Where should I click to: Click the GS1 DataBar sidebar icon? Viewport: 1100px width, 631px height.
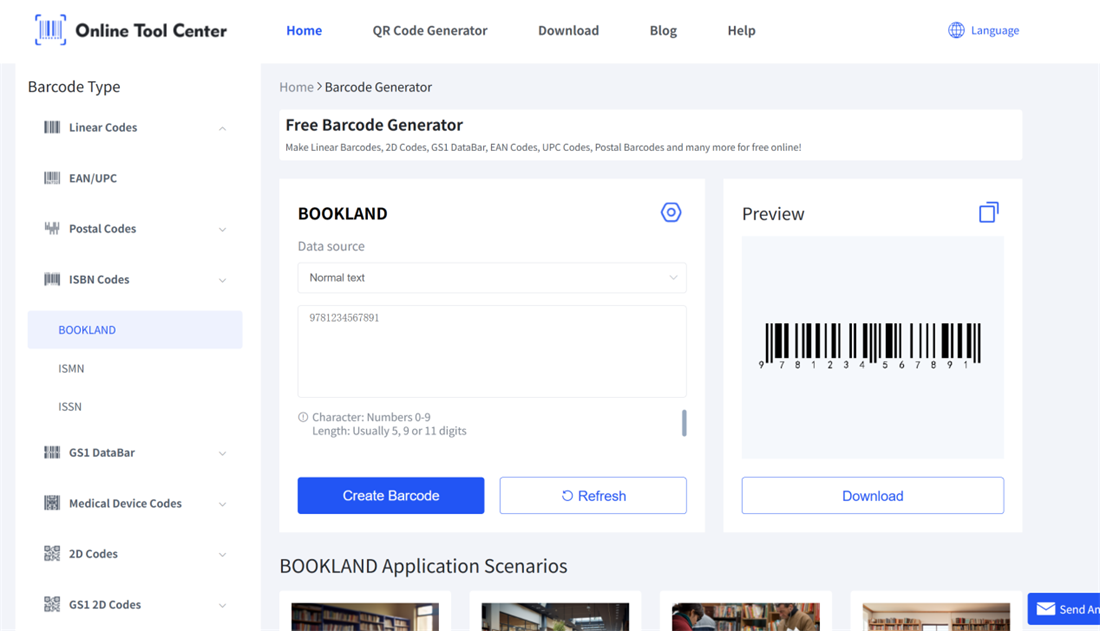(52, 452)
